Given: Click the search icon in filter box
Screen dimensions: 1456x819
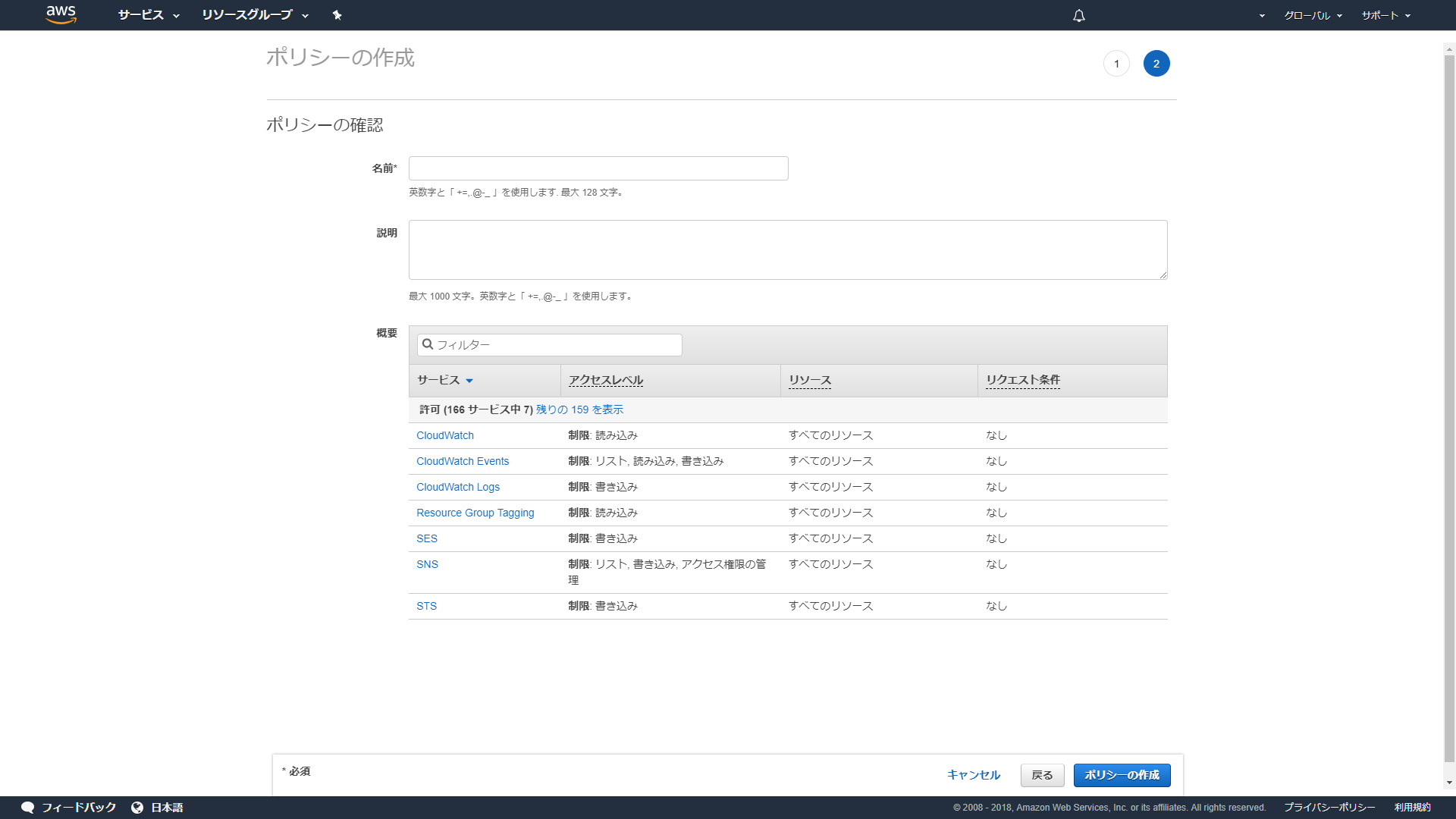Looking at the screenshot, I should click(x=428, y=344).
